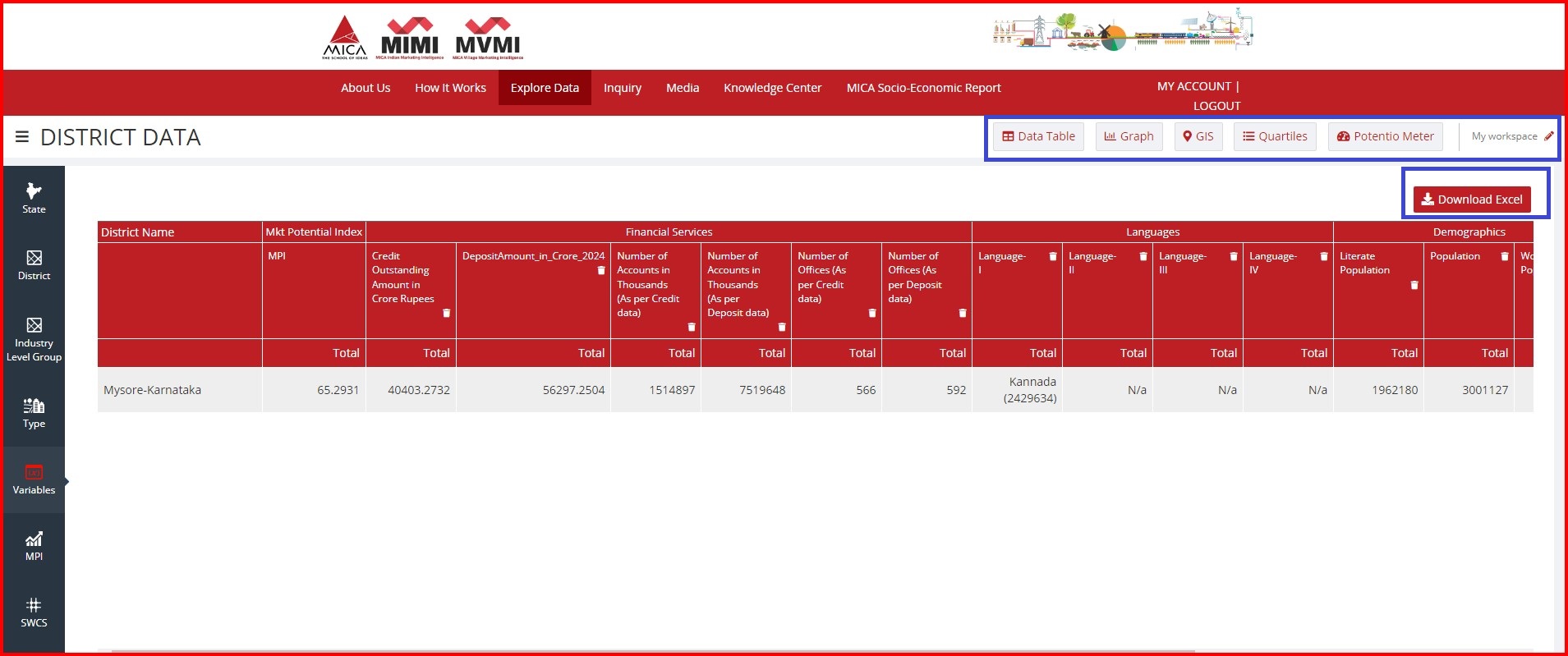The image size is (1568, 656).
Task: Click the Download Excel button
Action: pyautogui.click(x=1471, y=200)
